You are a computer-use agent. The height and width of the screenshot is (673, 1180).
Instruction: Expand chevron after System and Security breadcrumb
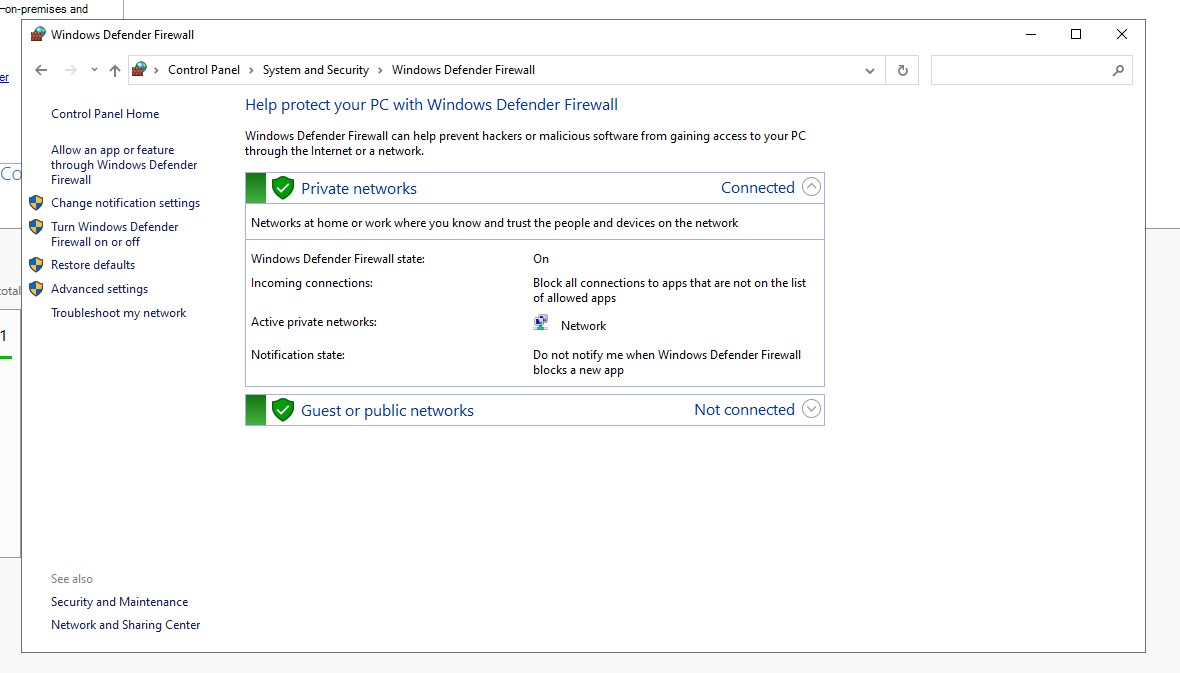pos(380,70)
